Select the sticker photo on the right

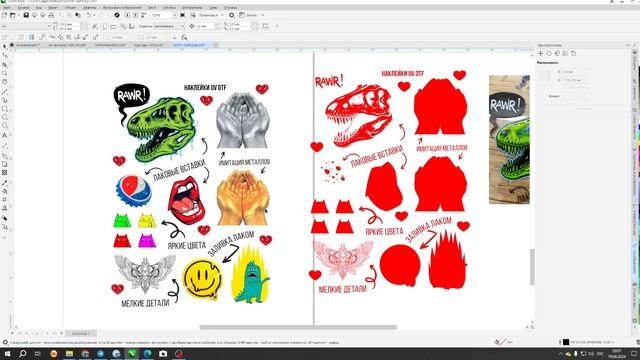[x=509, y=140]
